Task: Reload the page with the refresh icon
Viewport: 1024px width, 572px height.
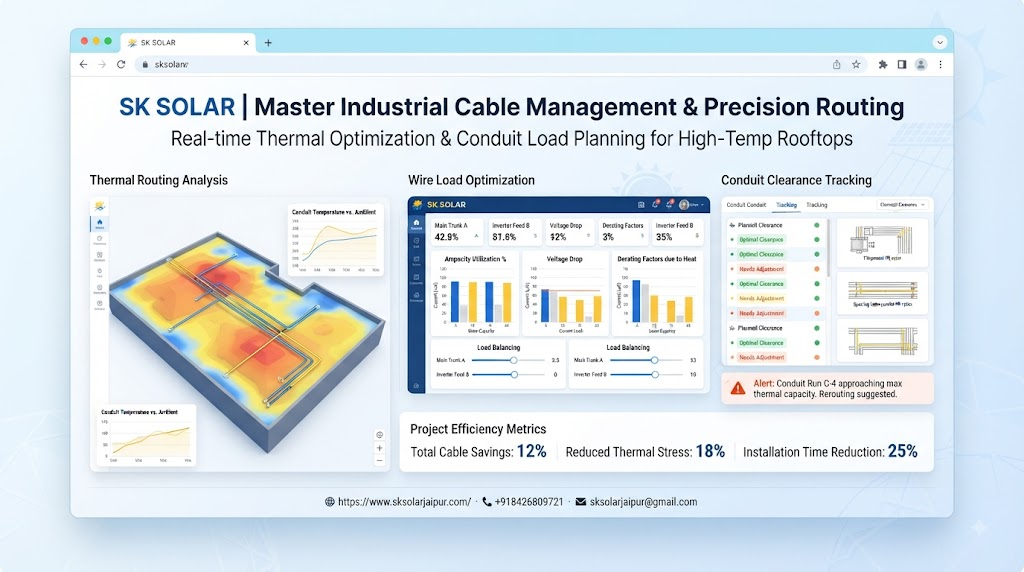Action: click(x=121, y=65)
